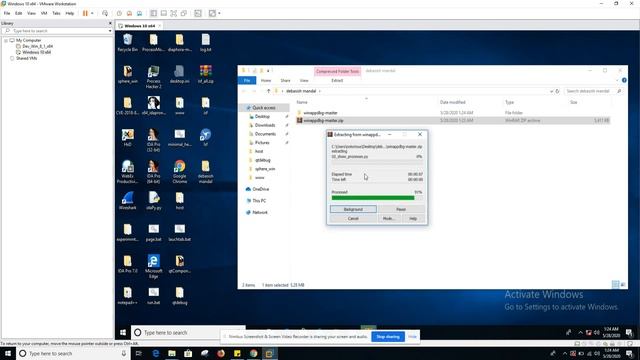The width and height of the screenshot is (640, 360).
Task: Open the VMware Help menu
Action: click(x=70, y=13)
